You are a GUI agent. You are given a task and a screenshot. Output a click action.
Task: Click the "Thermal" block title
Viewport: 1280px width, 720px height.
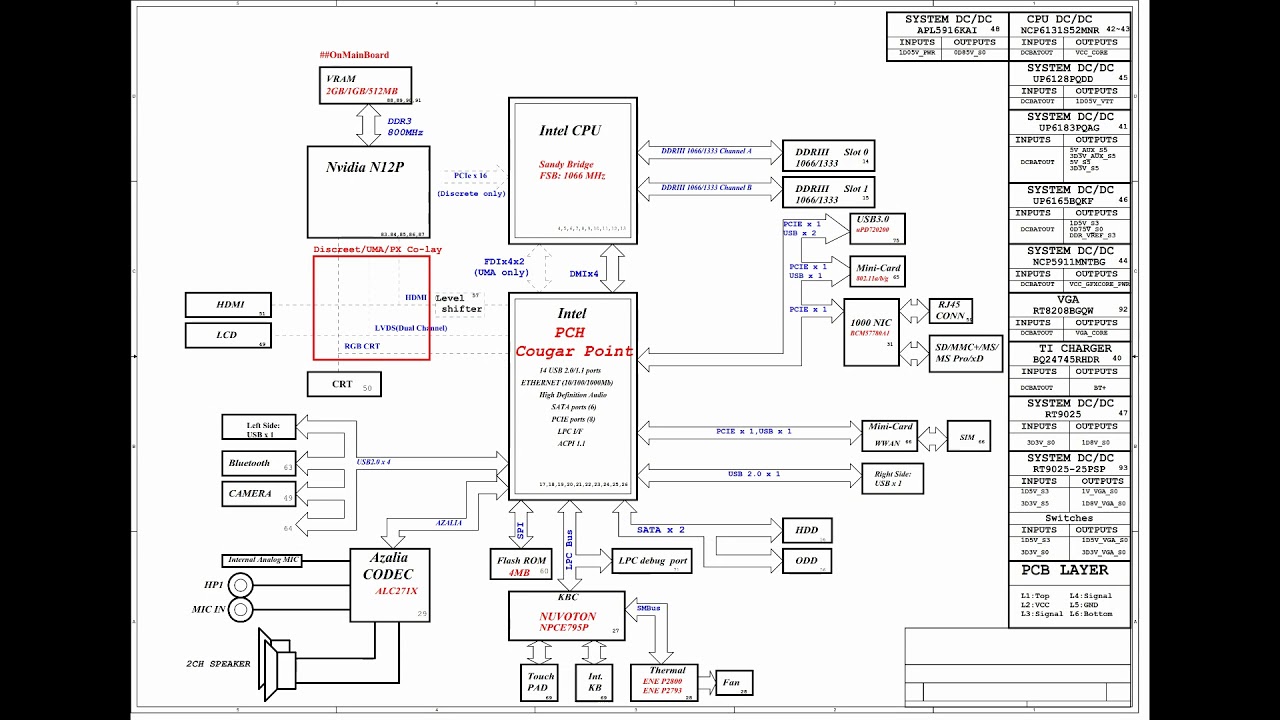pyautogui.click(x=668, y=670)
